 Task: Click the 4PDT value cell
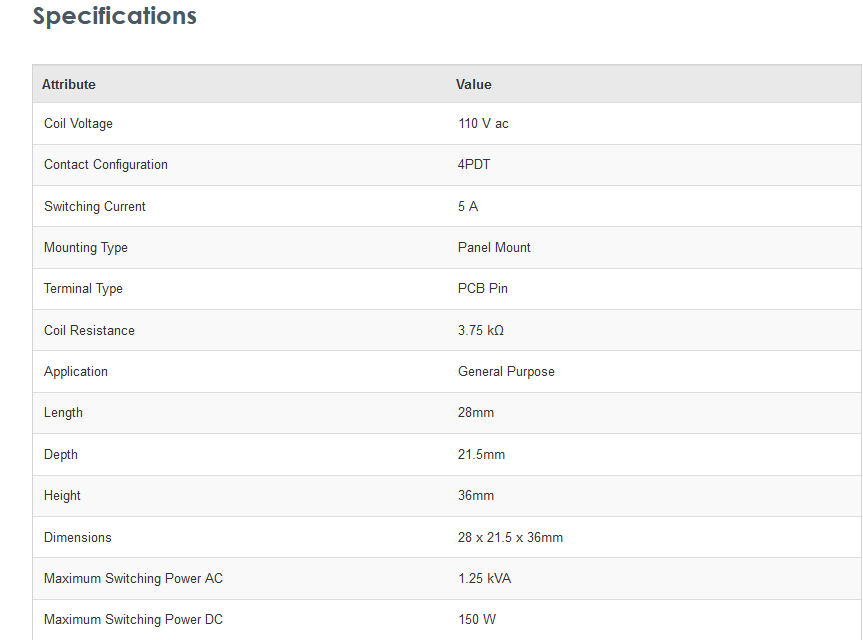click(x=474, y=165)
